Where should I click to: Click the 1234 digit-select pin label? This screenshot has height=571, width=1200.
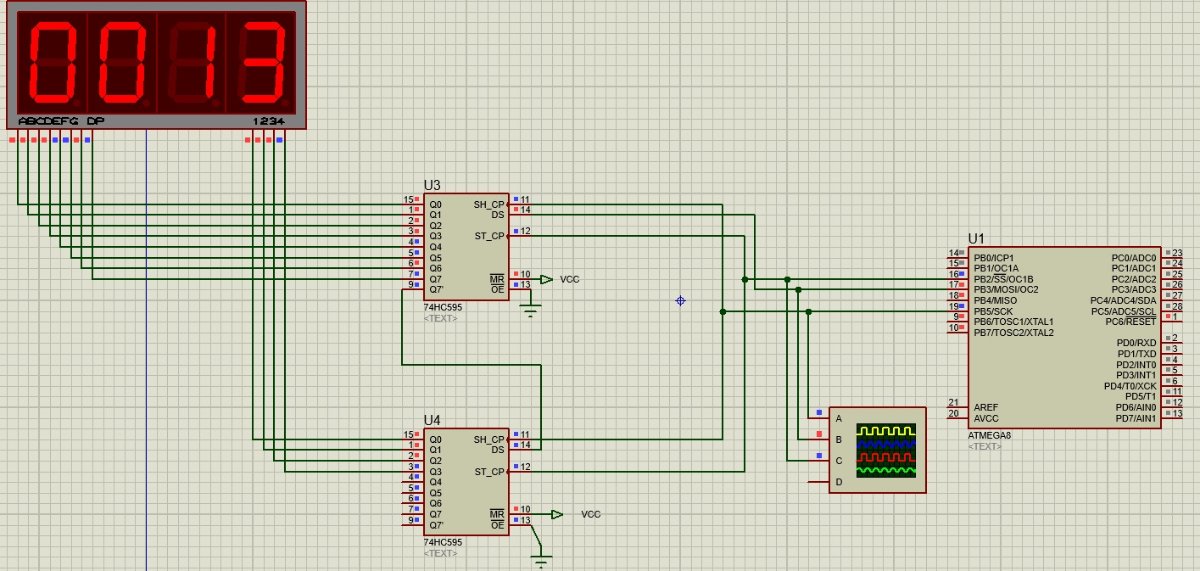tap(268, 121)
